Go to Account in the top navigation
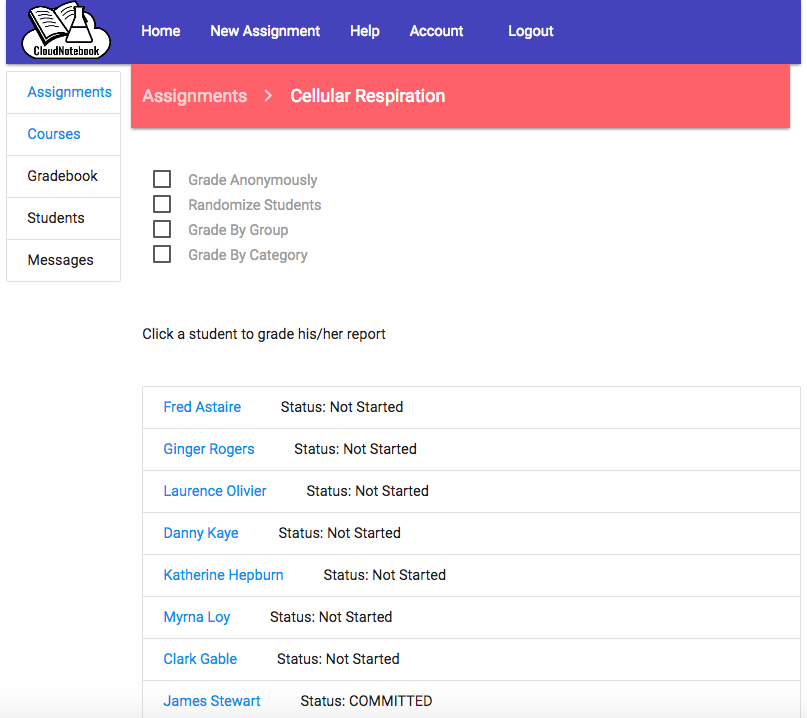This screenshot has height=718, width=807. [436, 31]
